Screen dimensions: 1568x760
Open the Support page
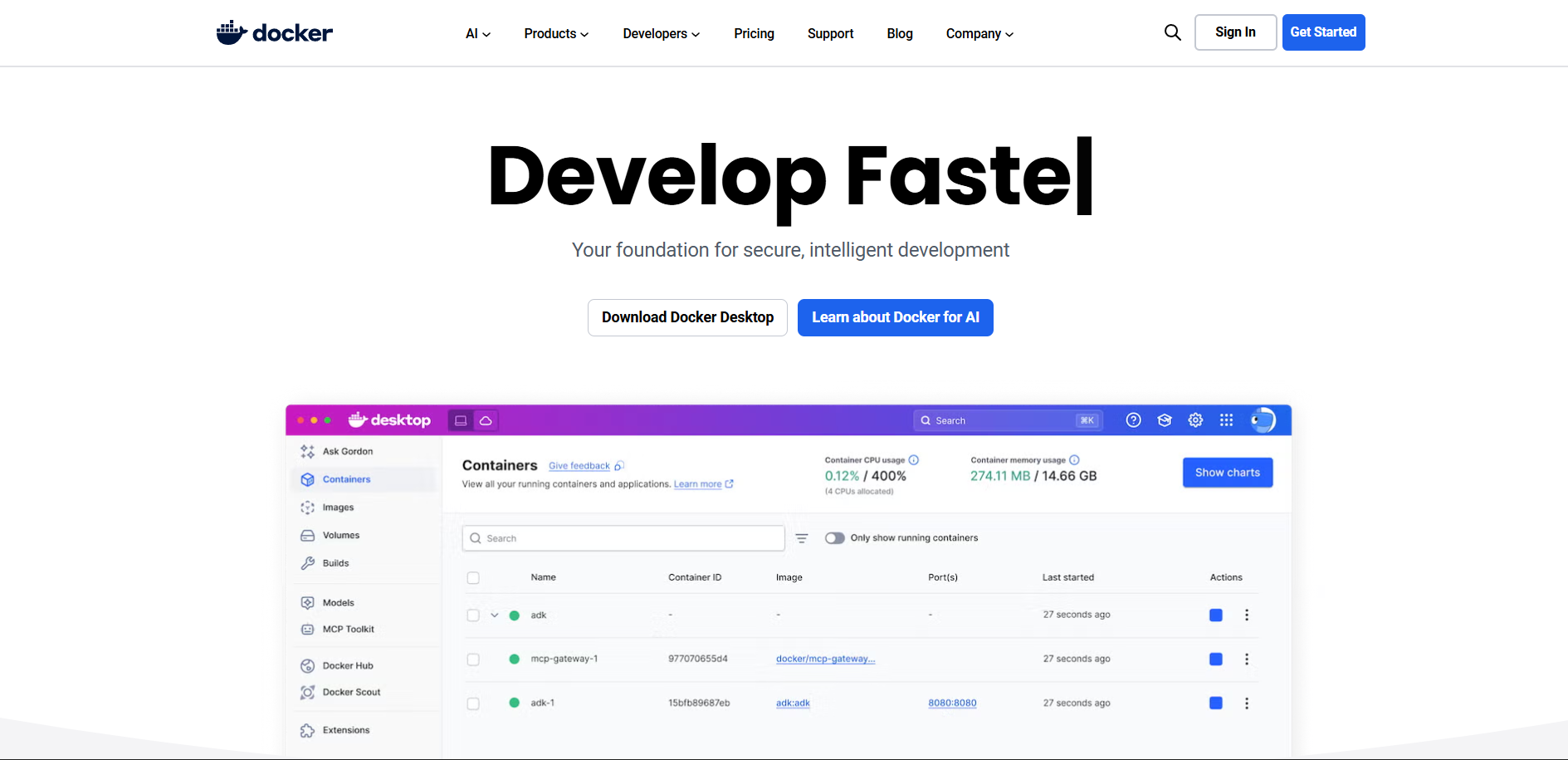pyautogui.click(x=830, y=34)
